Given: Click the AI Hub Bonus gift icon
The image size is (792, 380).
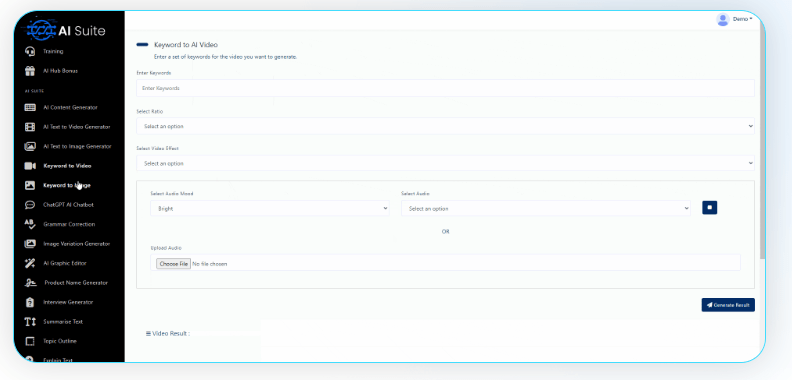Looking at the screenshot, I should [x=30, y=71].
